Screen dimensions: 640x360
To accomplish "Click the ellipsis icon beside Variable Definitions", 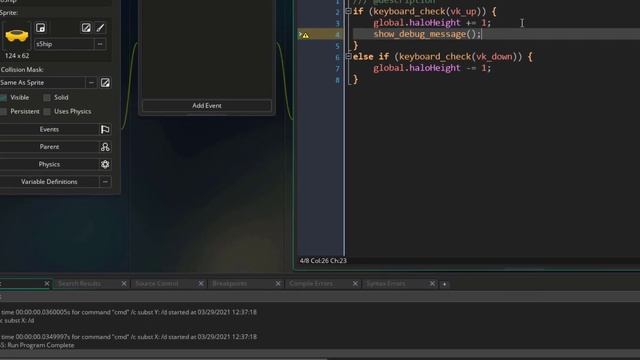I will [x=105, y=182].
